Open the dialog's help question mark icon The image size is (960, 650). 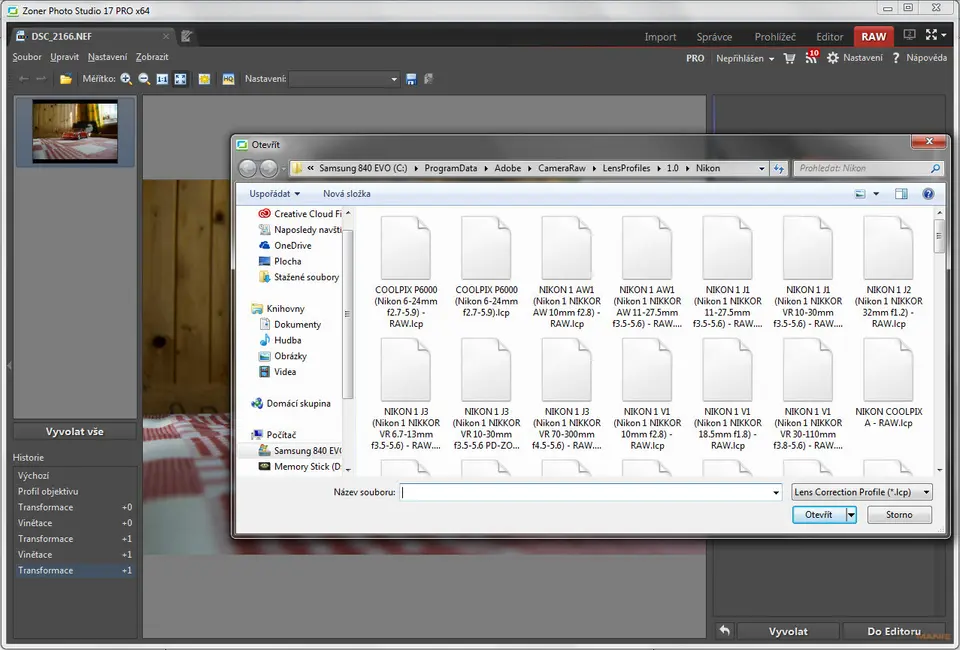(x=928, y=194)
